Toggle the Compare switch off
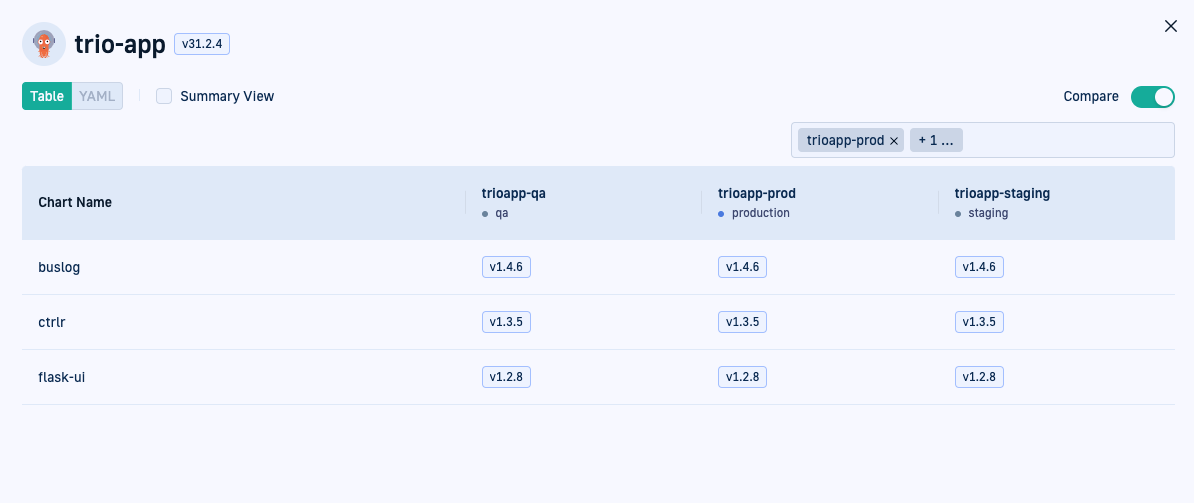Screen dimensions: 1194x503 [1153, 97]
